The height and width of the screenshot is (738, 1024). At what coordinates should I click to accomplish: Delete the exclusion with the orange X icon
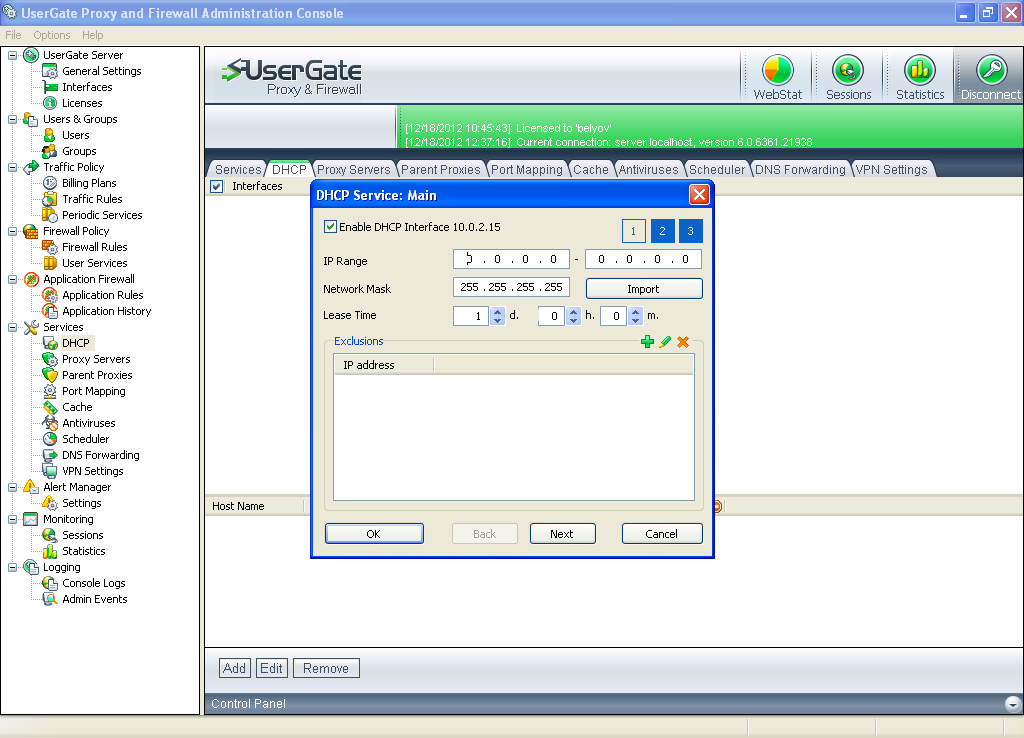pos(683,342)
